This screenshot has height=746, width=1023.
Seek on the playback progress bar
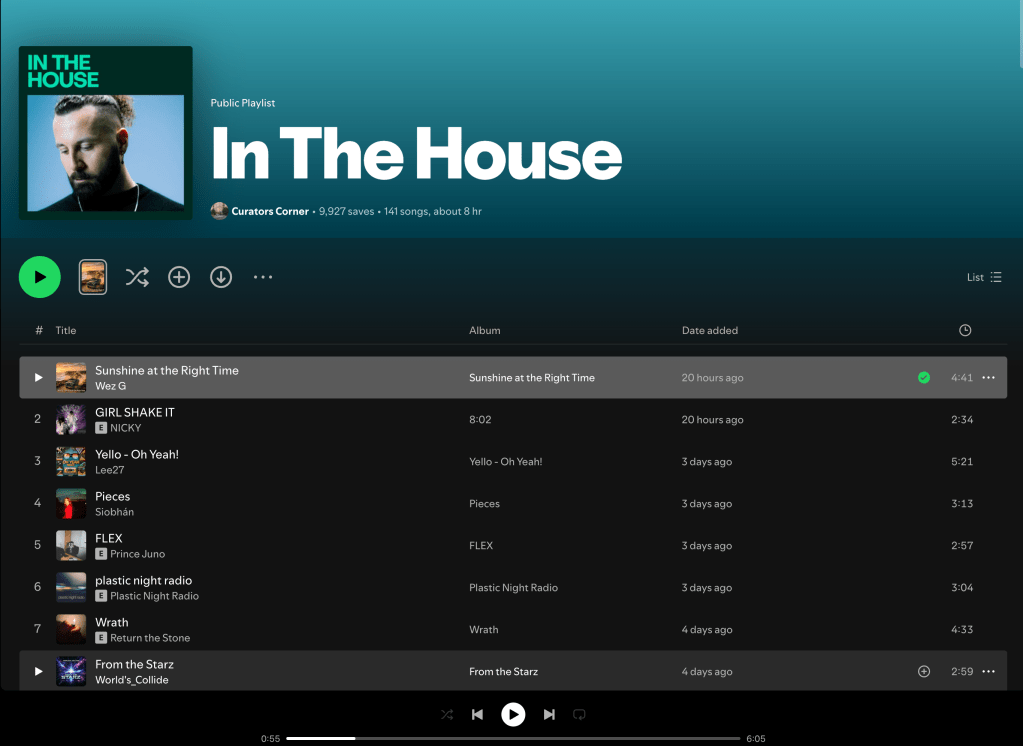click(513, 738)
